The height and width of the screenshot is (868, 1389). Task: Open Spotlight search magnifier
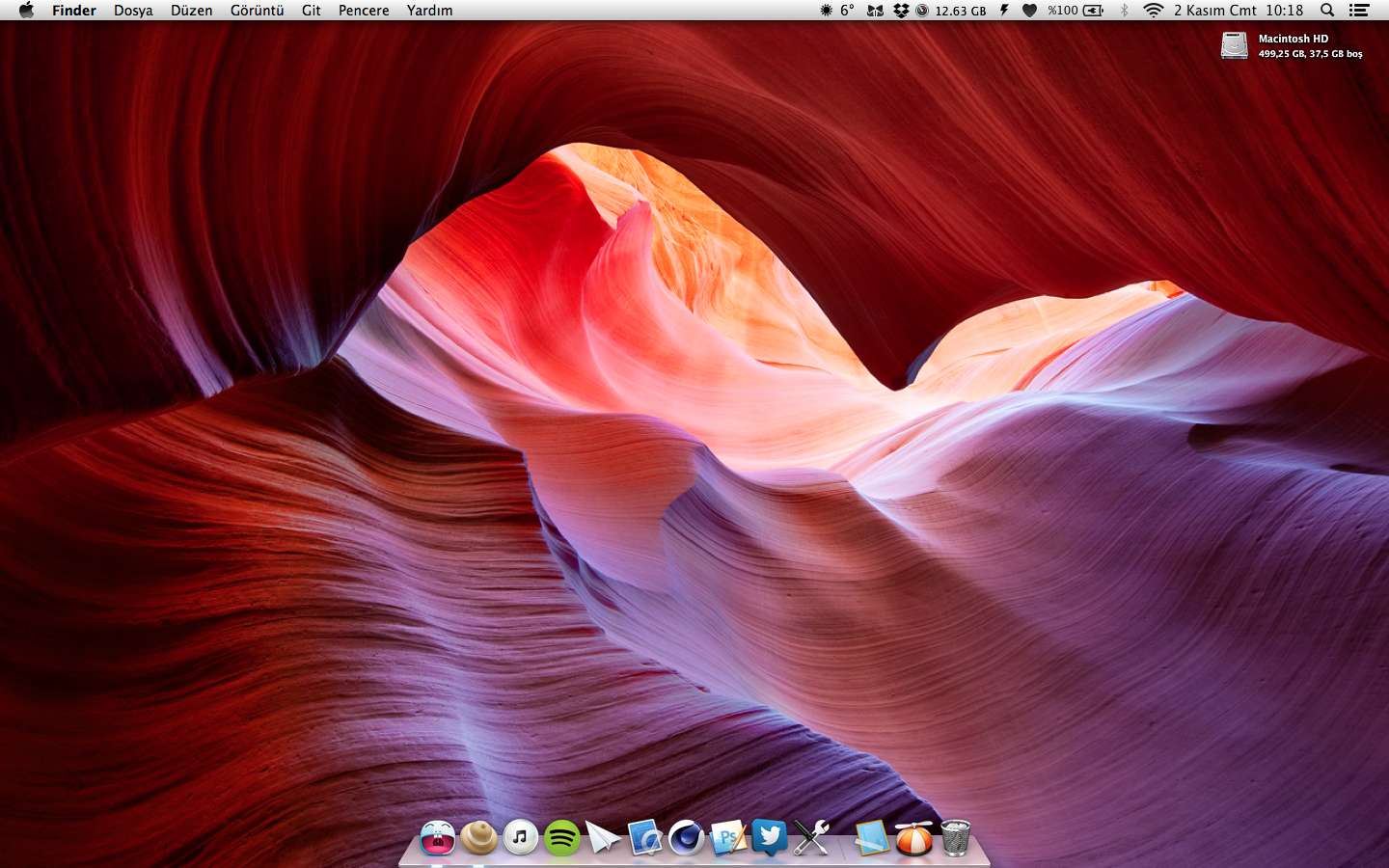(x=1327, y=11)
